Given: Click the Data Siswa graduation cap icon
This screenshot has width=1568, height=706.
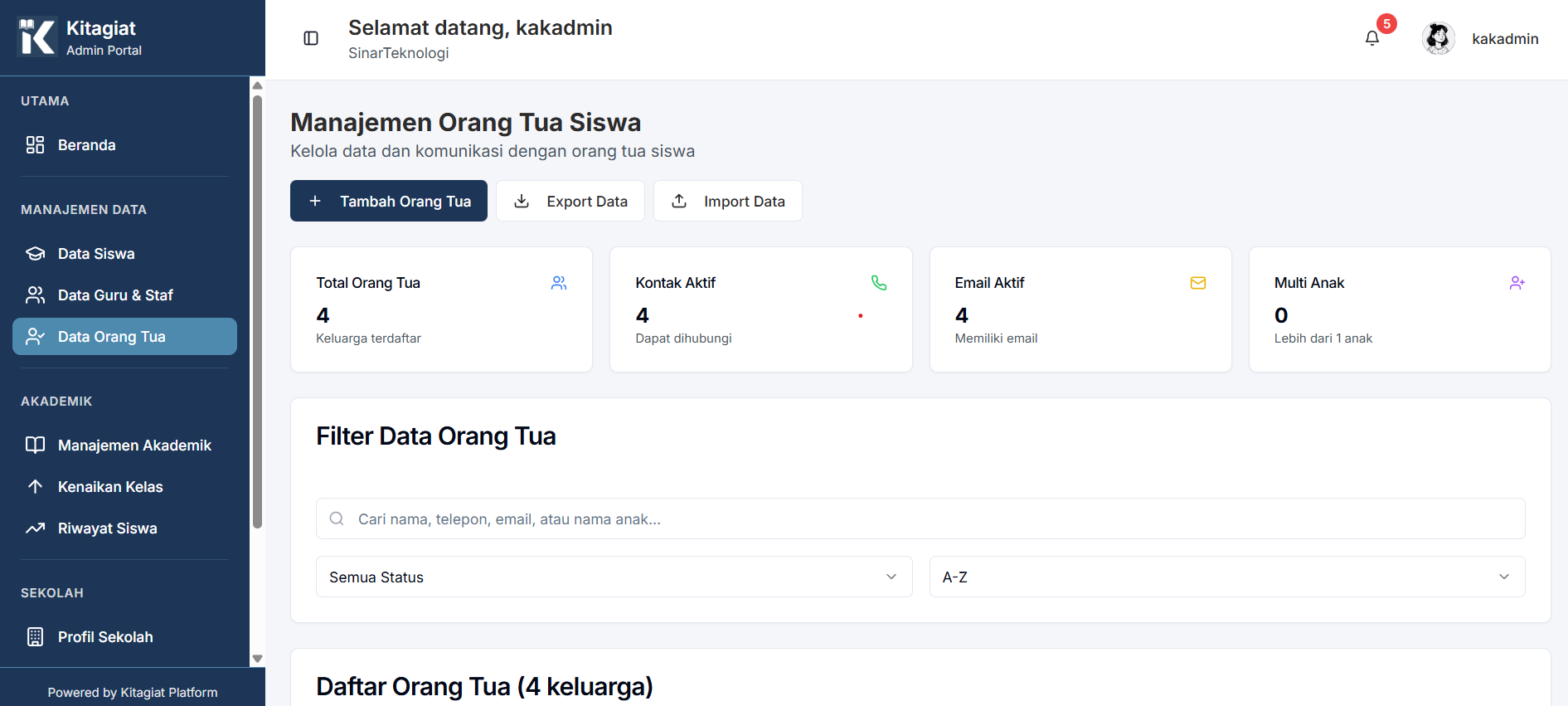Looking at the screenshot, I should 35,254.
